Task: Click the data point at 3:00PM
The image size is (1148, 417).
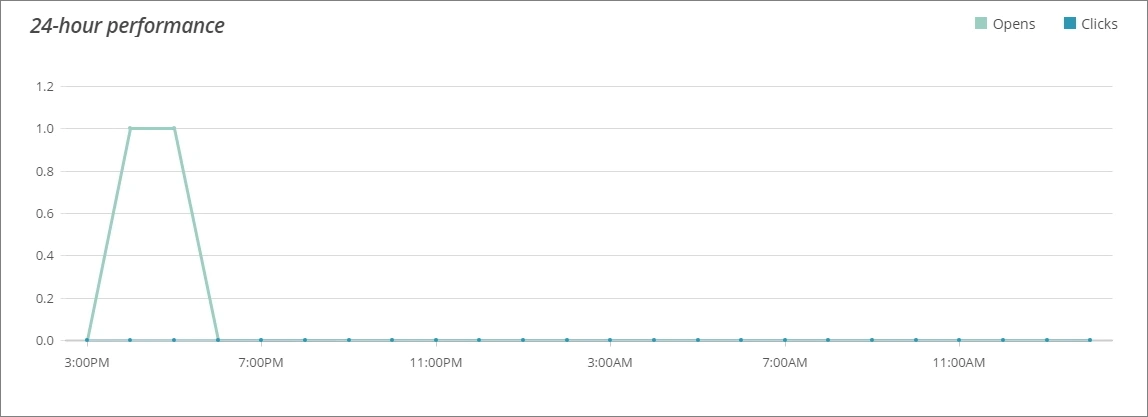Action: [x=87, y=340]
